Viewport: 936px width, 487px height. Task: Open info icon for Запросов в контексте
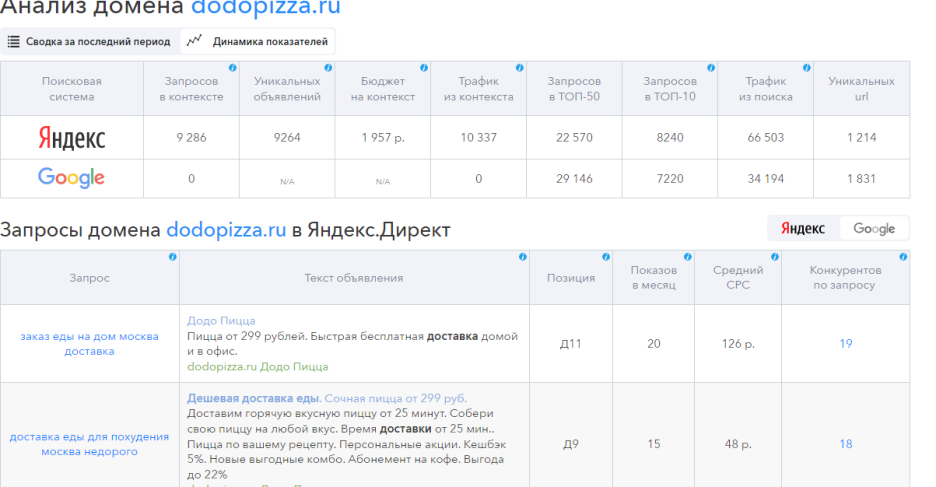(x=232, y=67)
